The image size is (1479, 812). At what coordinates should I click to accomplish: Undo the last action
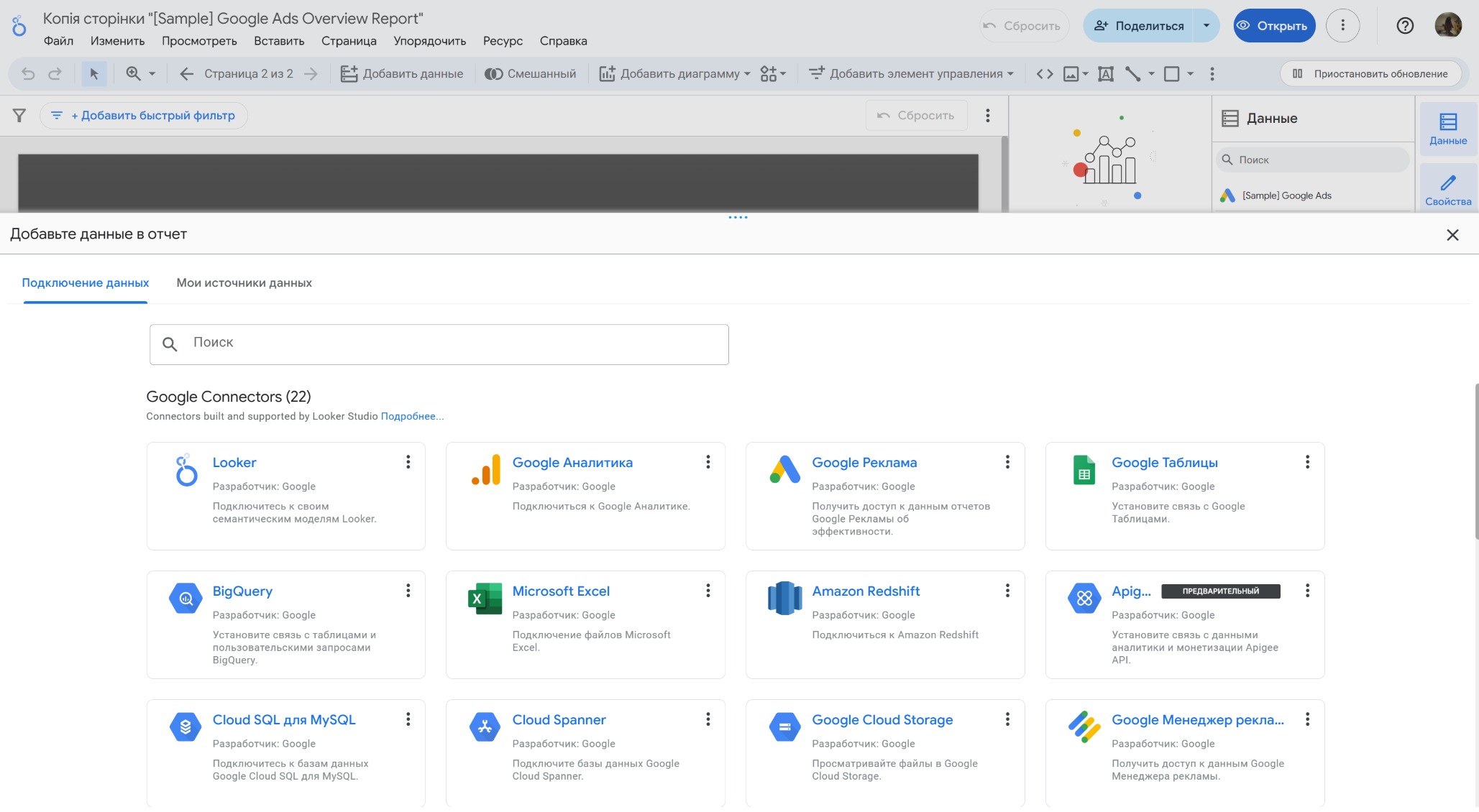click(x=28, y=73)
